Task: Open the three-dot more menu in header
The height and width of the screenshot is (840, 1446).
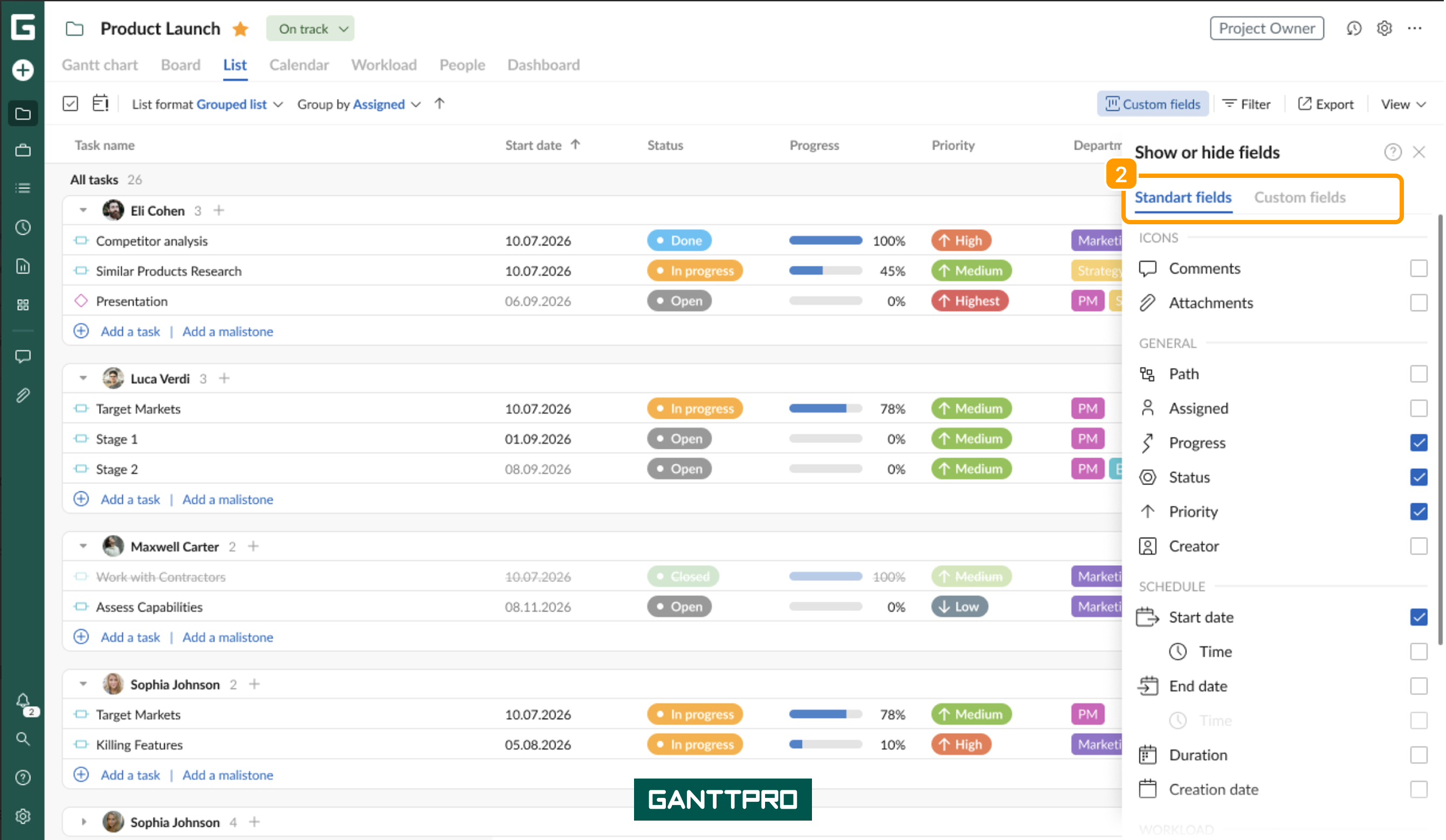Action: click(1415, 28)
